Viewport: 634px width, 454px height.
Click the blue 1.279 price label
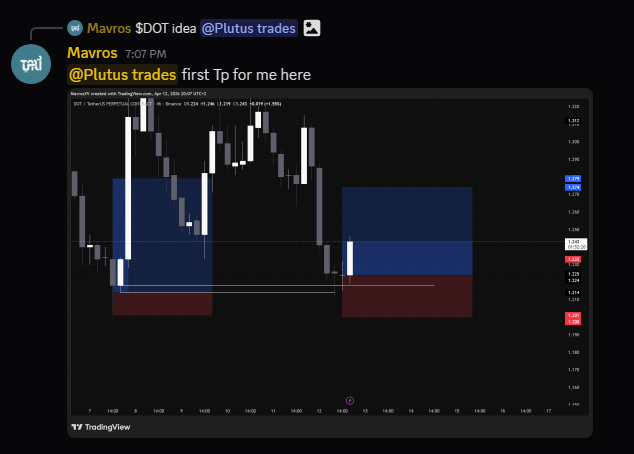click(573, 180)
